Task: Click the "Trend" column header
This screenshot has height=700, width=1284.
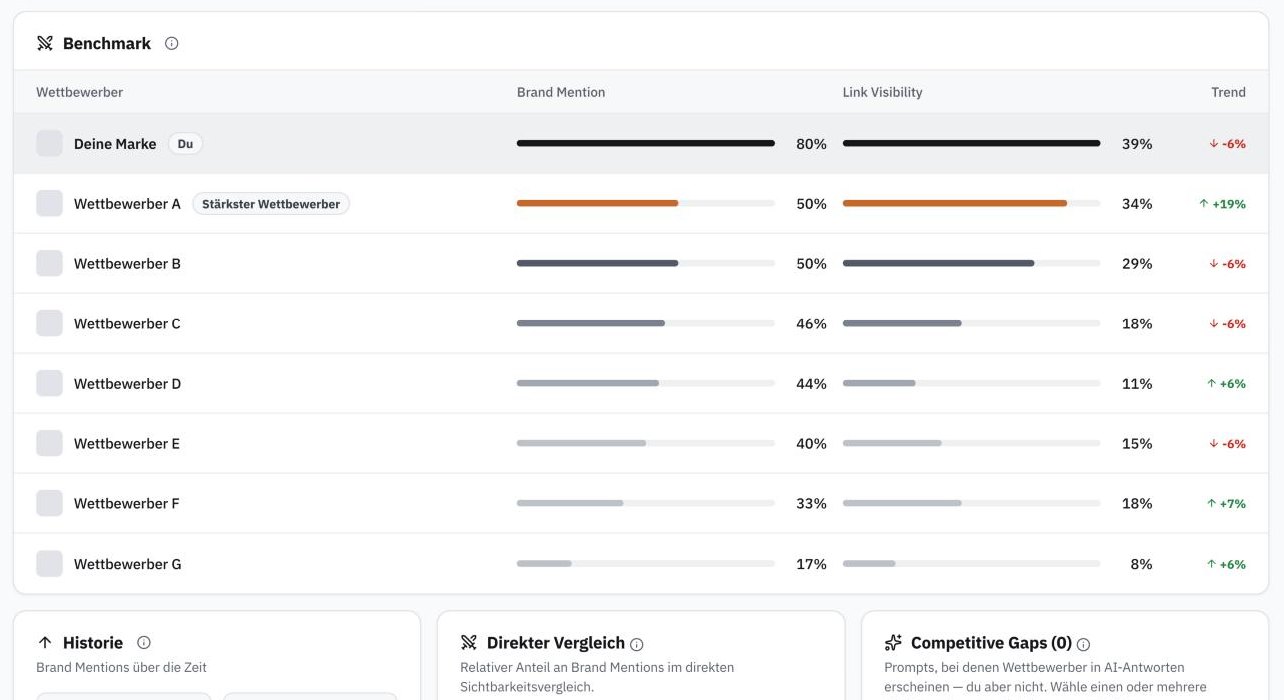Action: point(1229,92)
